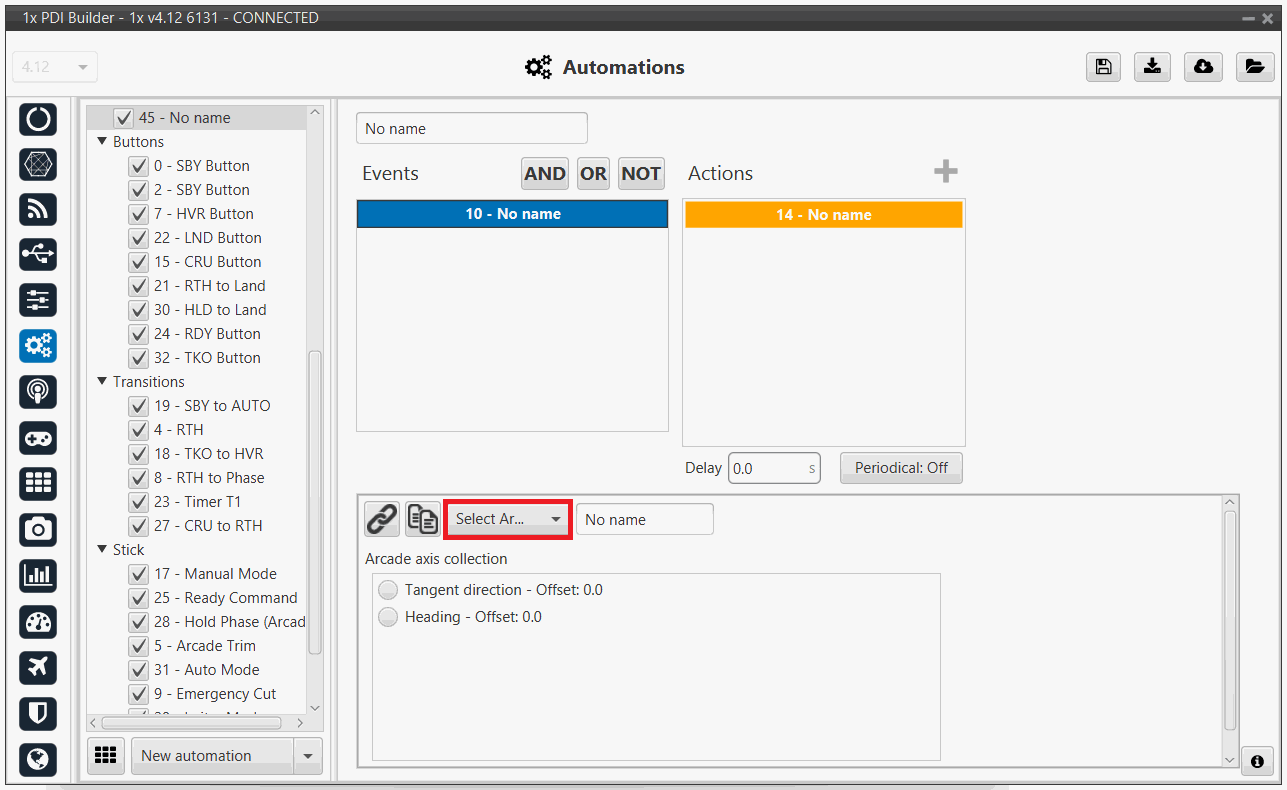Open the USB section in sidebar
Image resolution: width=1287 pixels, height=790 pixels.
38,254
